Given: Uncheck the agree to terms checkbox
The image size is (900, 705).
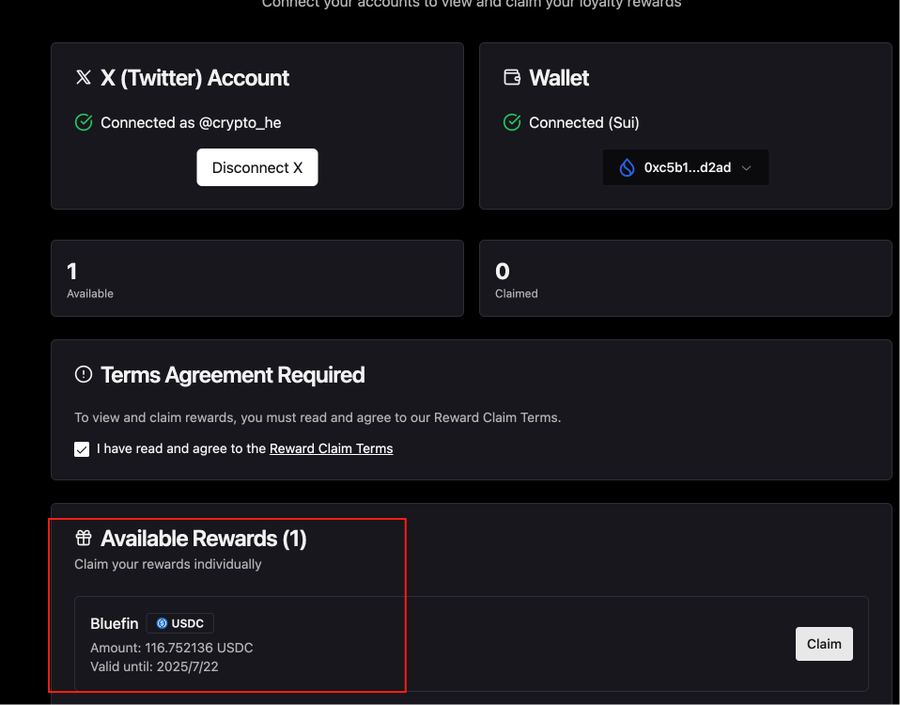Looking at the screenshot, I should pos(82,449).
